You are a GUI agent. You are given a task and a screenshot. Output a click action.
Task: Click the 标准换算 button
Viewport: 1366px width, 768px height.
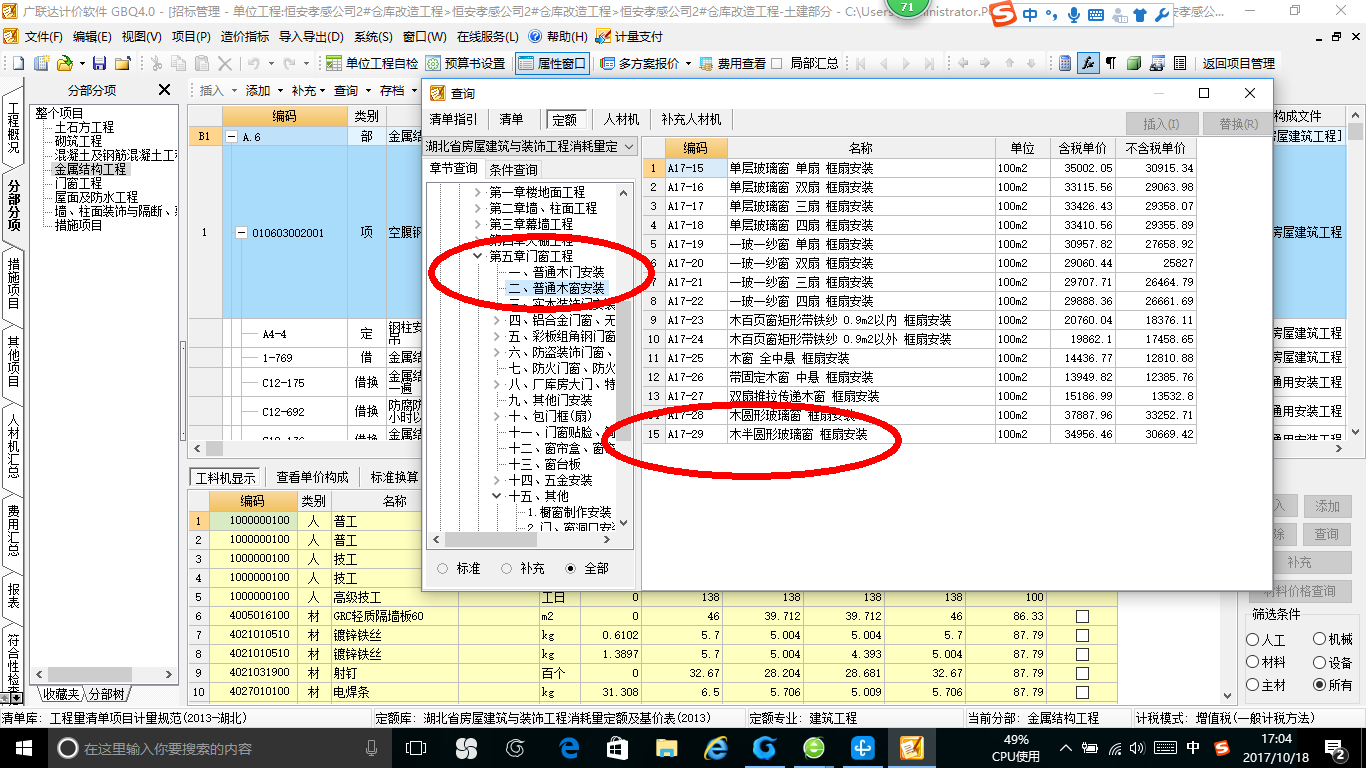pos(395,477)
